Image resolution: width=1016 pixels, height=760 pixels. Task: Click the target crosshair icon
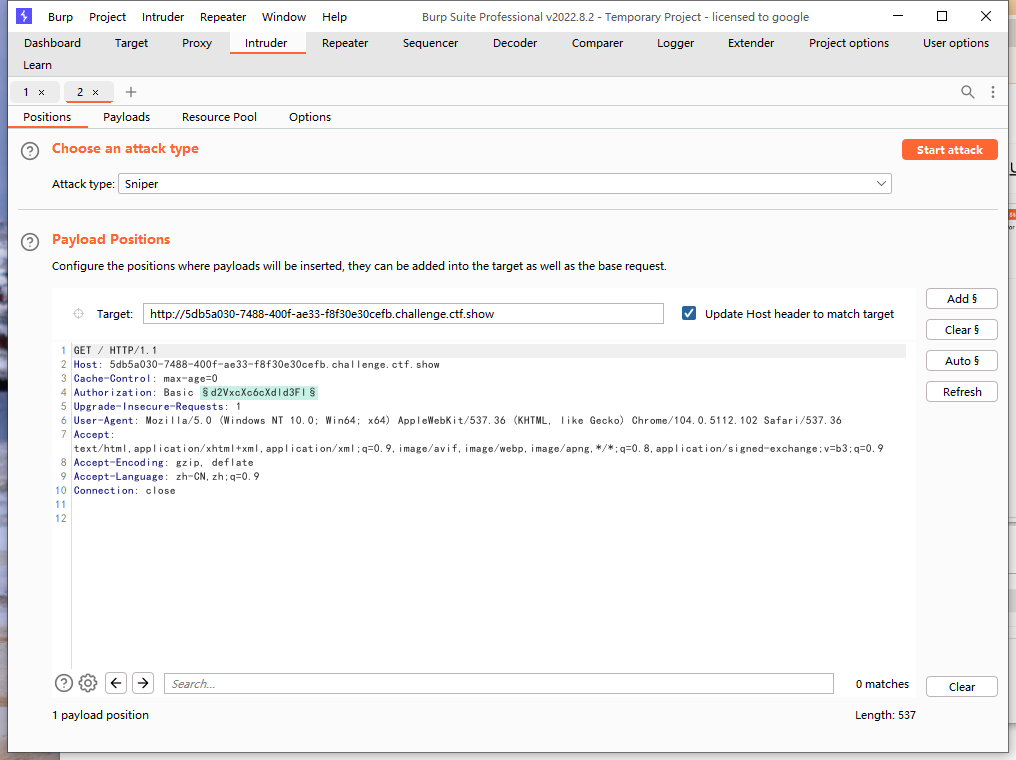[x=78, y=314]
